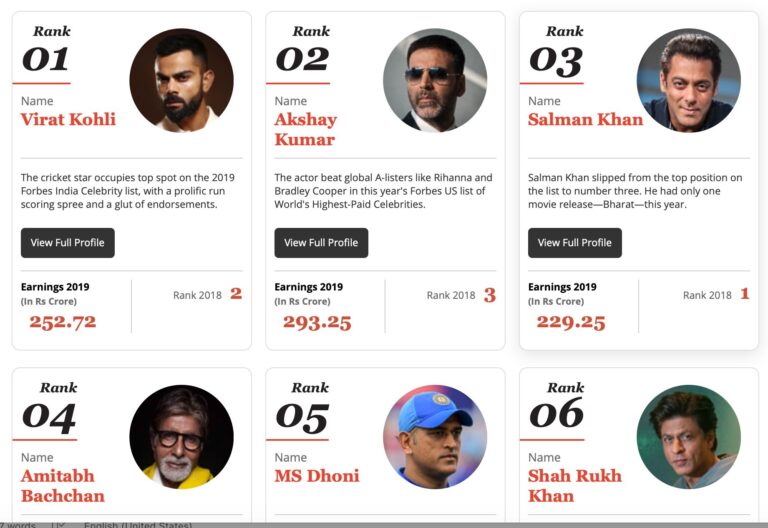This screenshot has height=528, width=768.
Task: Open the Akshay Kumar name link
Action: (x=305, y=129)
